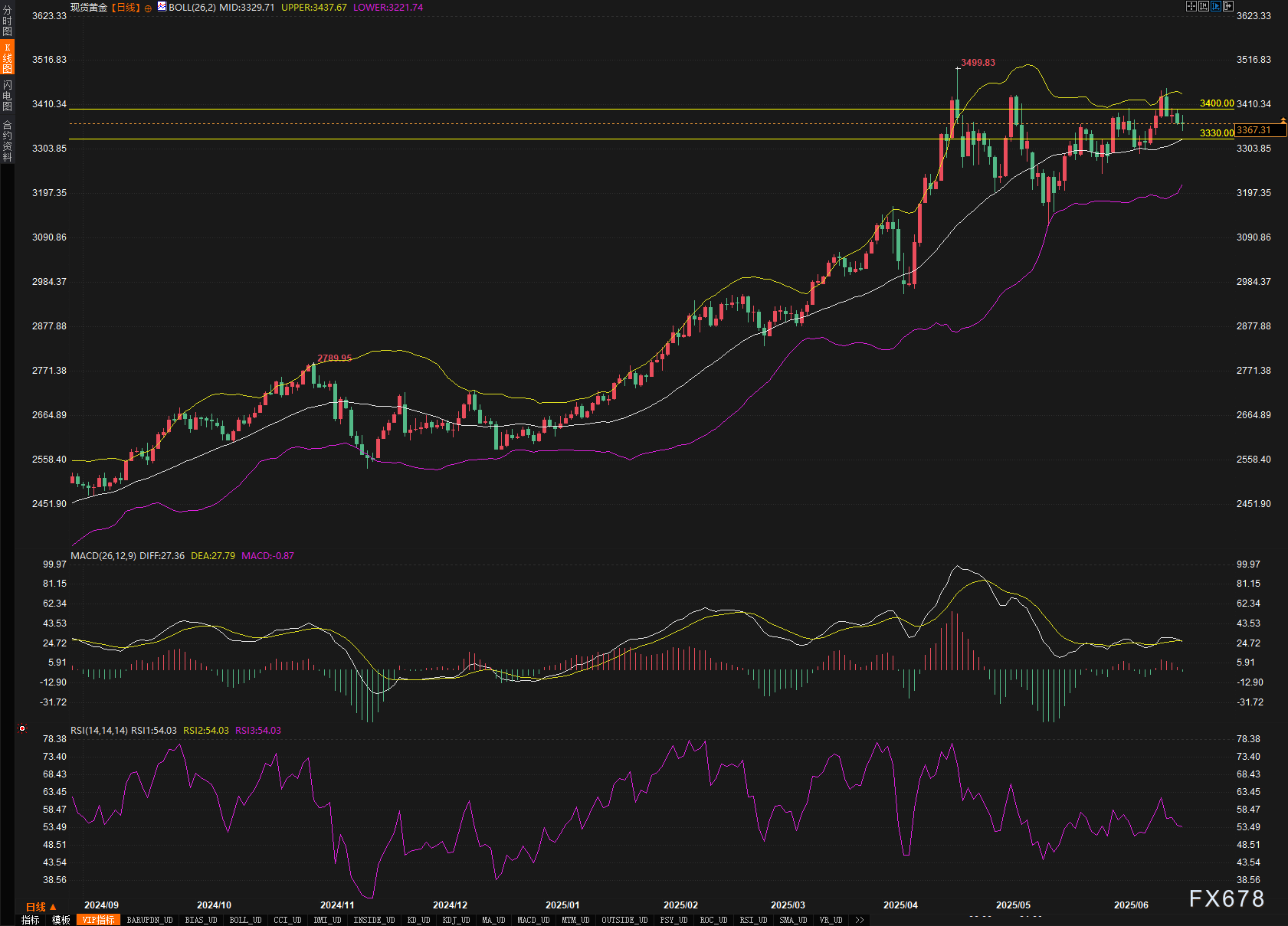Image resolution: width=1288 pixels, height=926 pixels.
Task: Select the 闪电图 sidebar tab
Action: 7,95
